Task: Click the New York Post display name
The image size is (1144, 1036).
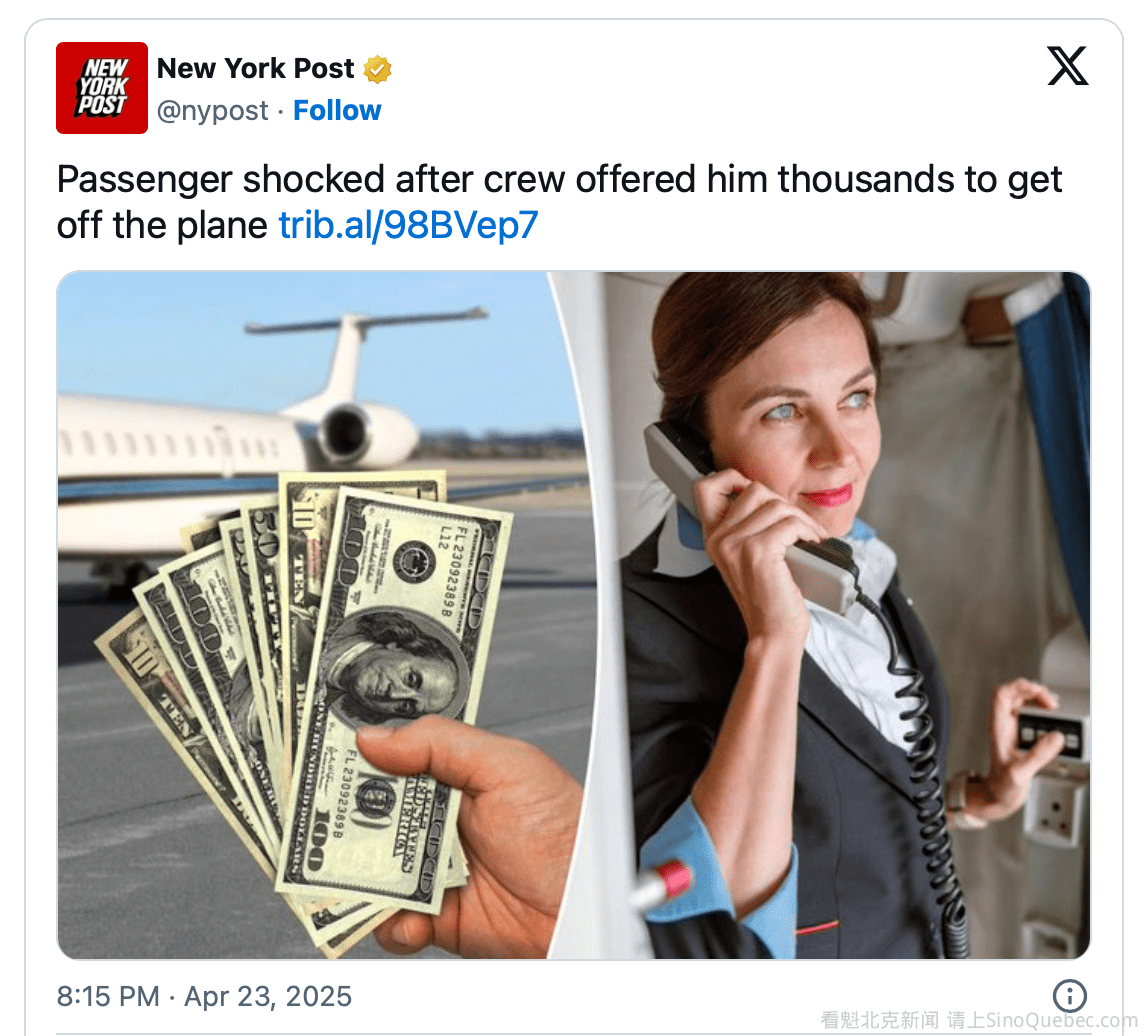Action: pos(255,69)
